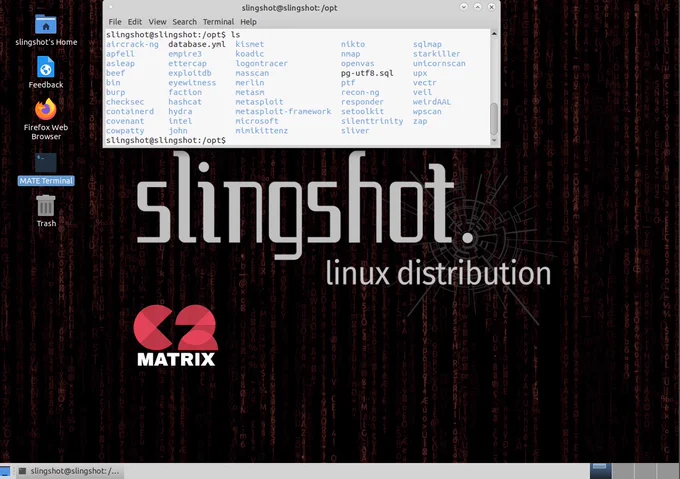Click the 'hashcat' directory name
The width and height of the screenshot is (680, 479).
click(x=185, y=102)
